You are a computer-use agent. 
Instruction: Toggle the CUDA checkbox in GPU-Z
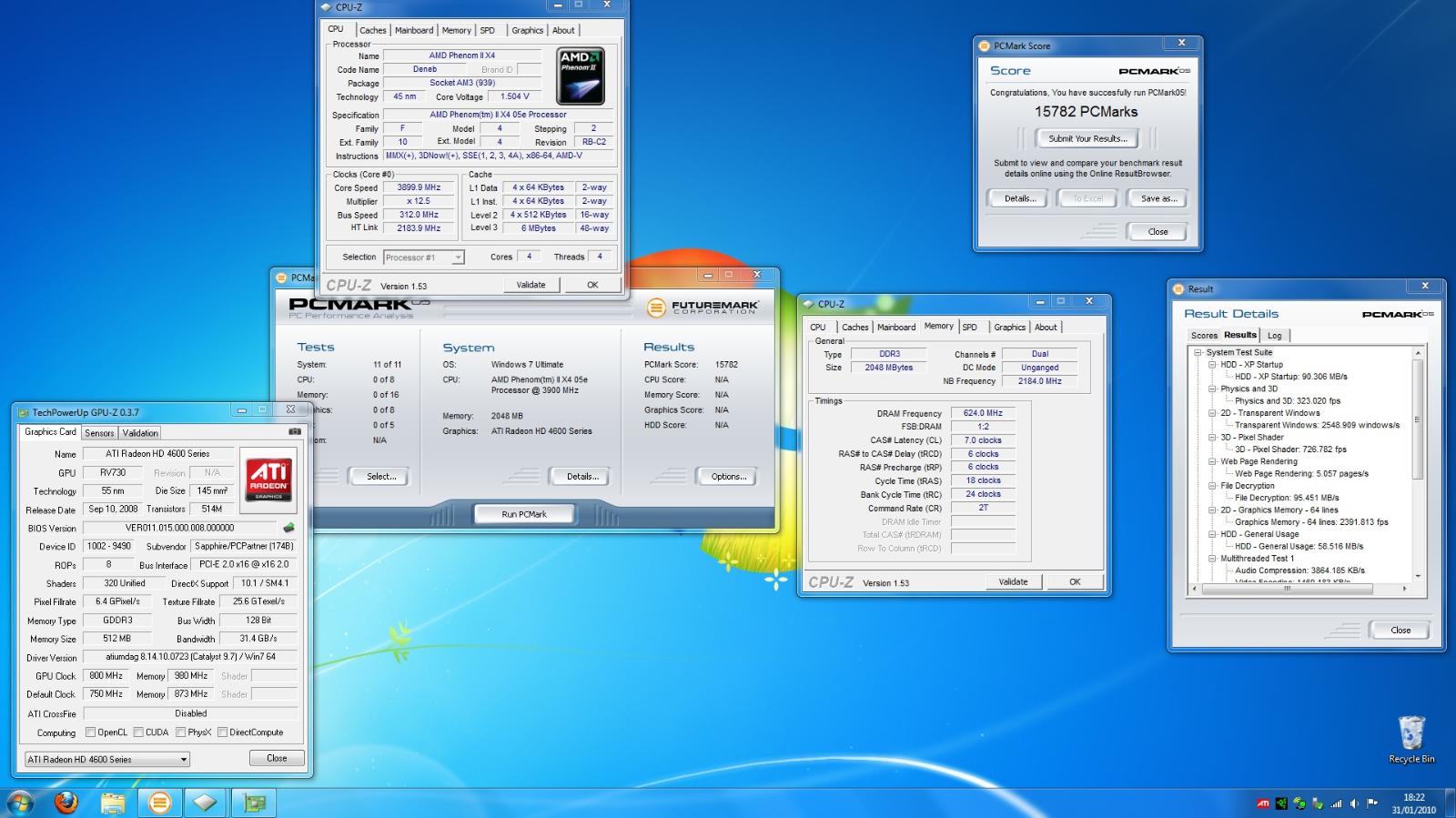pyautogui.click(x=138, y=732)
